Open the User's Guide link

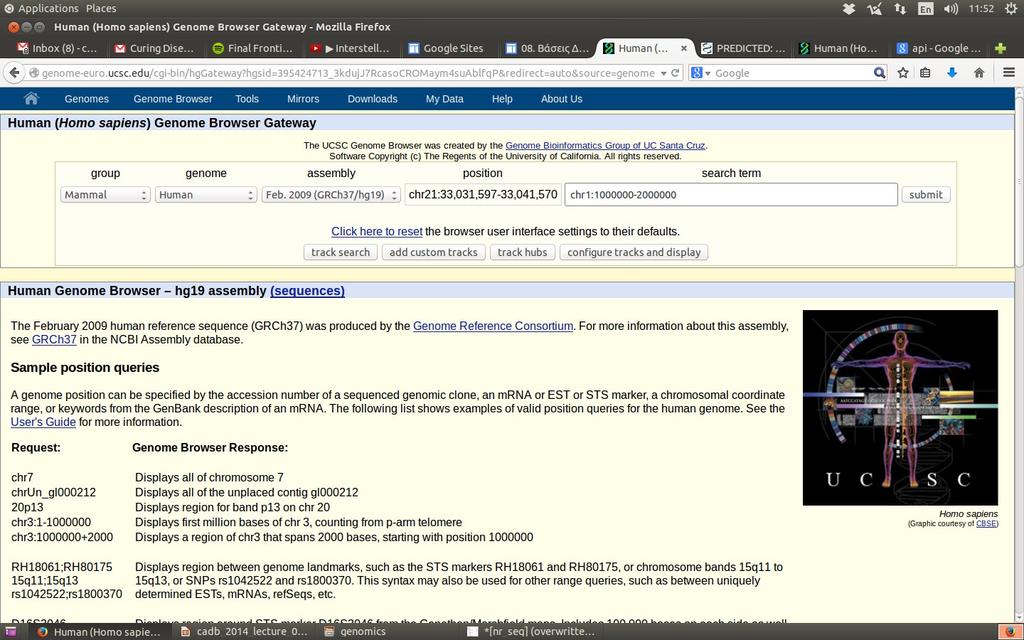[x=43, y=422]
